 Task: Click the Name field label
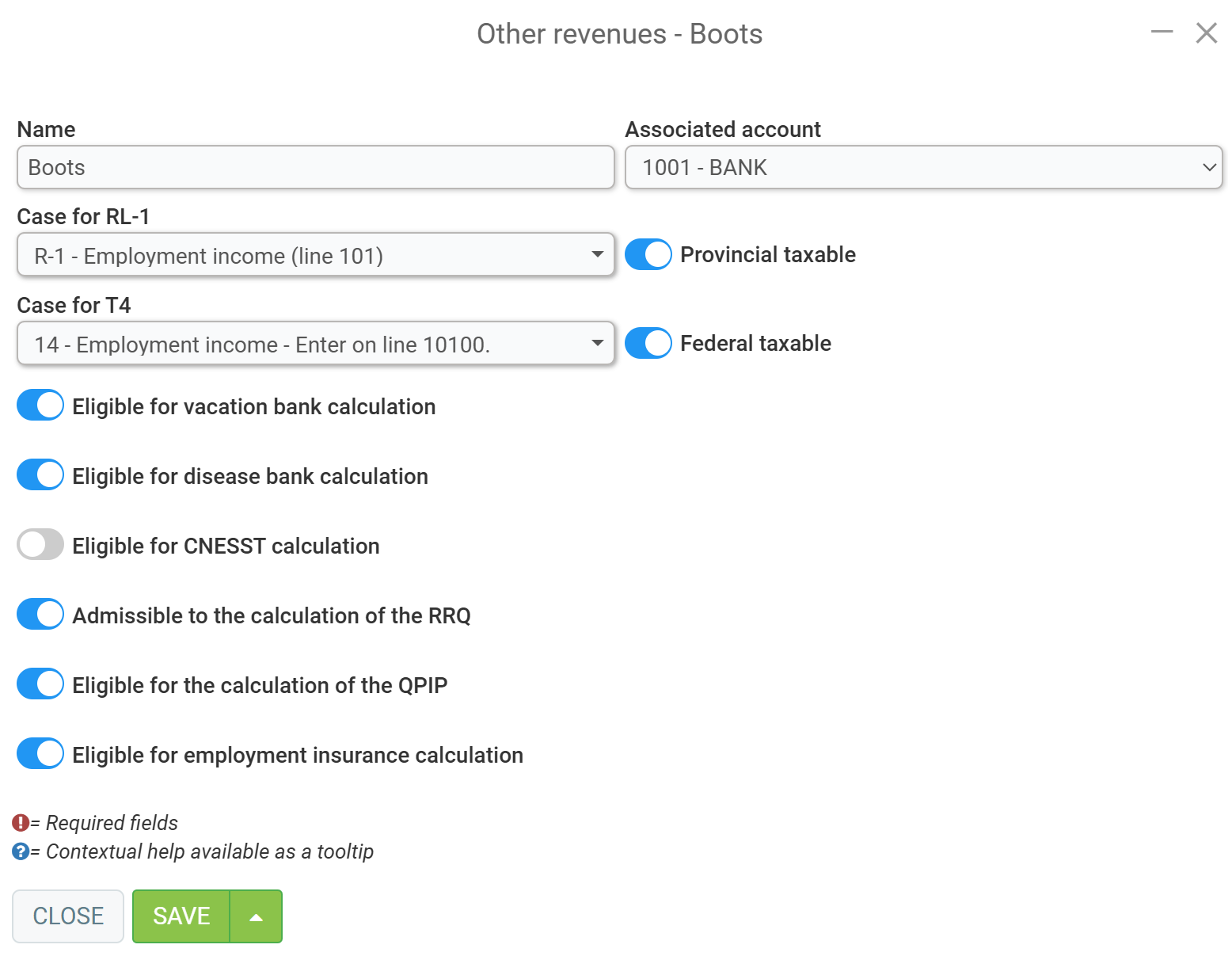(46, 129)
